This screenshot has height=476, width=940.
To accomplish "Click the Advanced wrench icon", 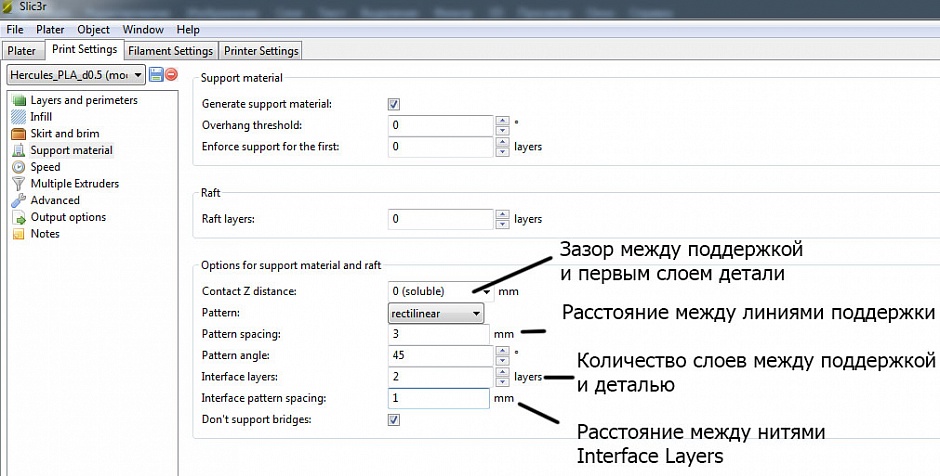I will (19, 201).
